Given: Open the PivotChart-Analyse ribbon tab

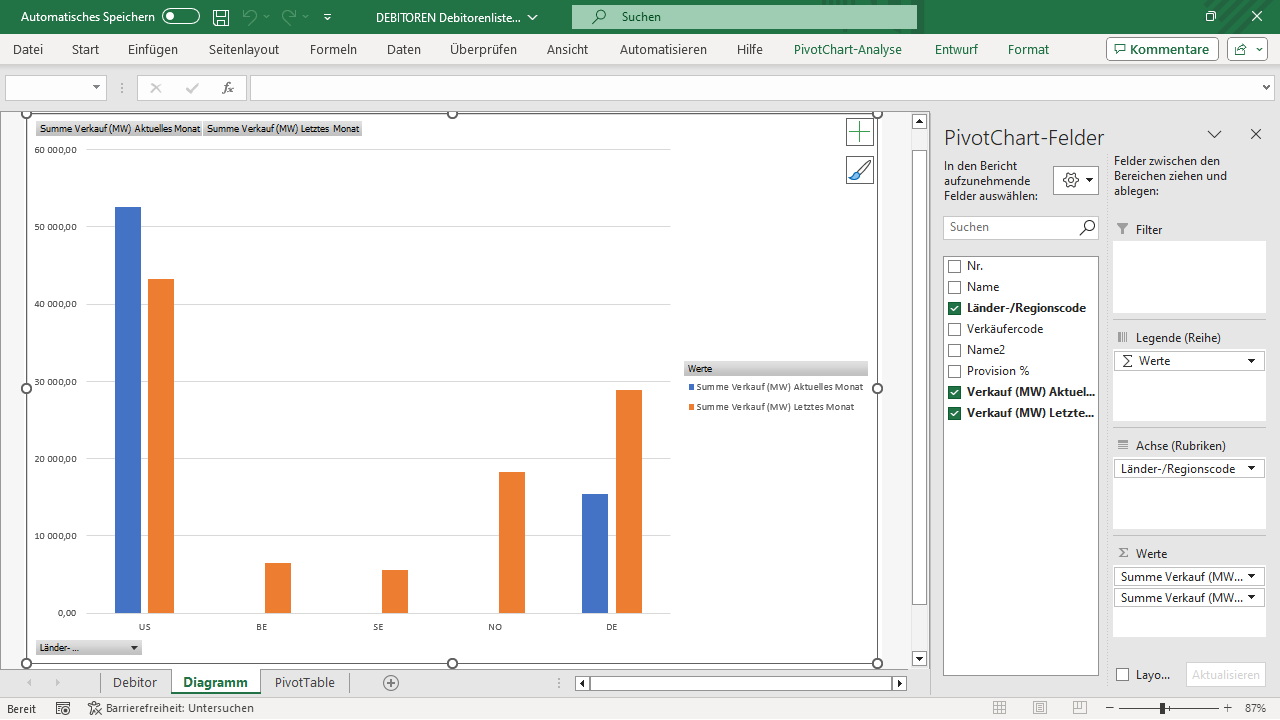Looking at the screenshot, I should click(847, 49).
